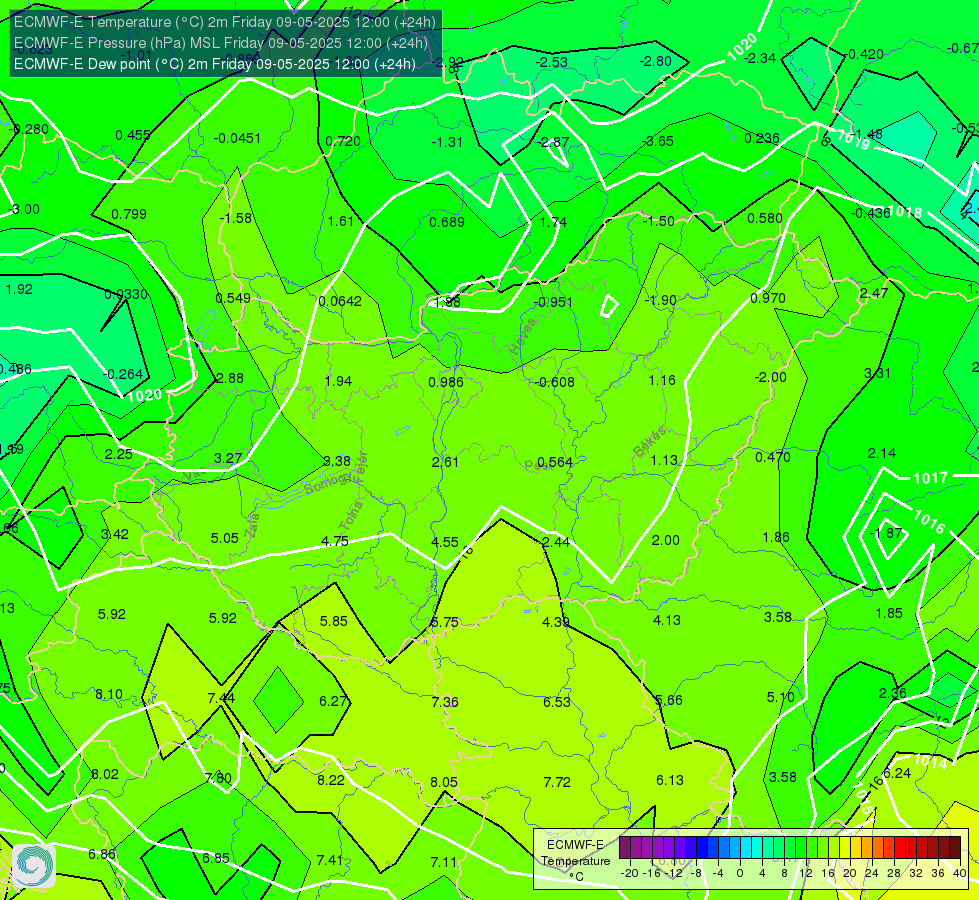Click the dew point value 0.580
The height and width of the screenshot is (900, 979).
point(765,219)
